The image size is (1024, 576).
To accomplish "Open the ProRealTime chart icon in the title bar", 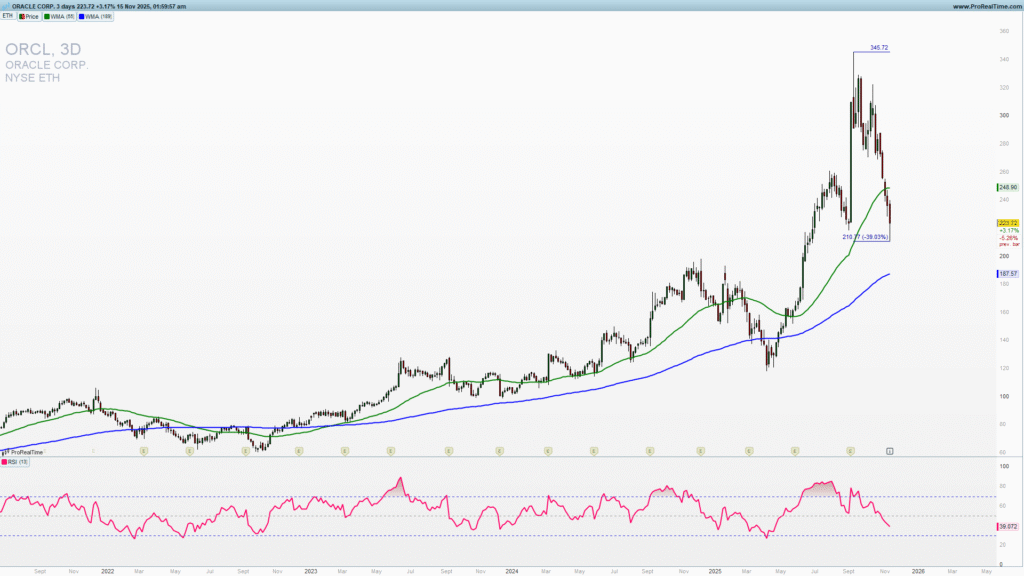I will click(8, 5).
